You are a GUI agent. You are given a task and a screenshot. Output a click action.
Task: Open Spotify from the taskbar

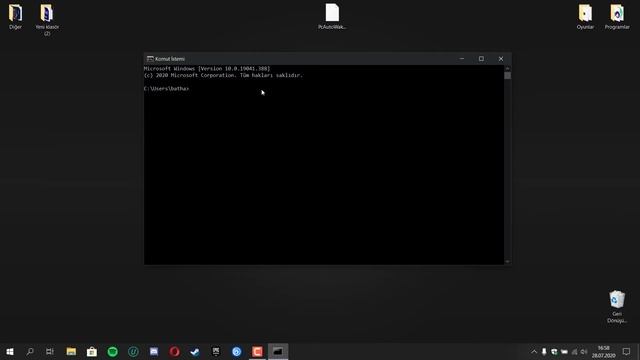click(x=113, y=351)
